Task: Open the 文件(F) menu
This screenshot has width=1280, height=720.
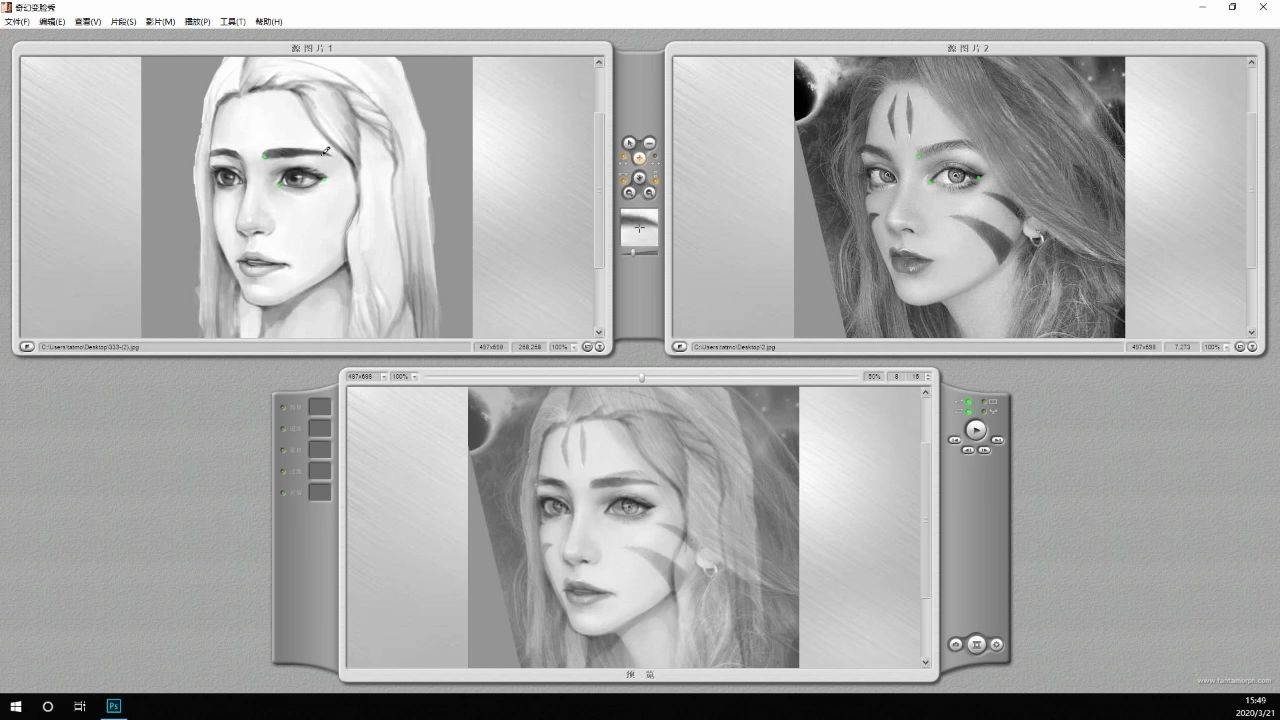Action: click(17, 22)
